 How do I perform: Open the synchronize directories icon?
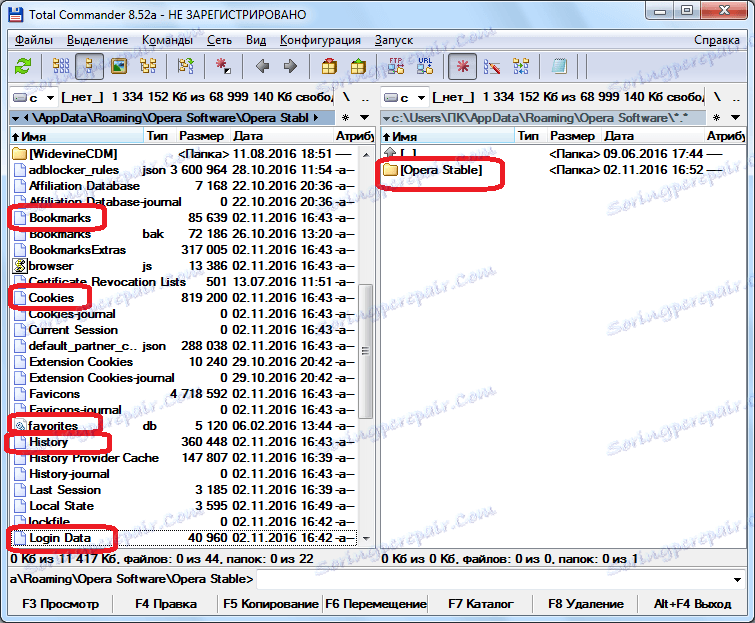point(521,66)
